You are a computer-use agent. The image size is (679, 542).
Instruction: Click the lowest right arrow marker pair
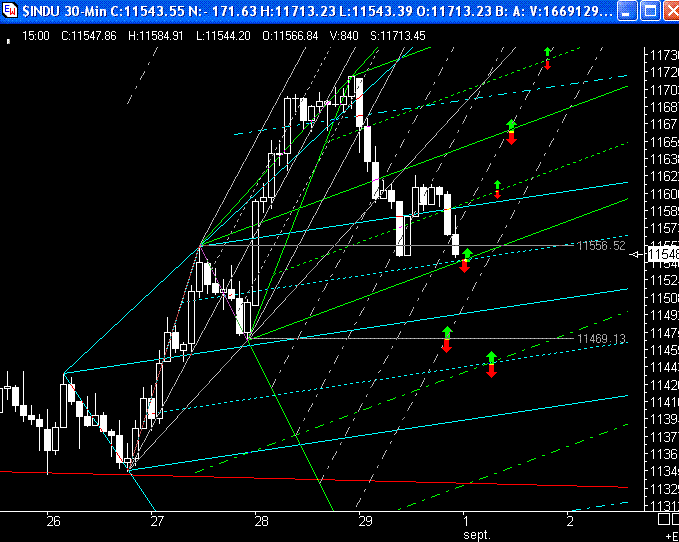tap(491, 364)
